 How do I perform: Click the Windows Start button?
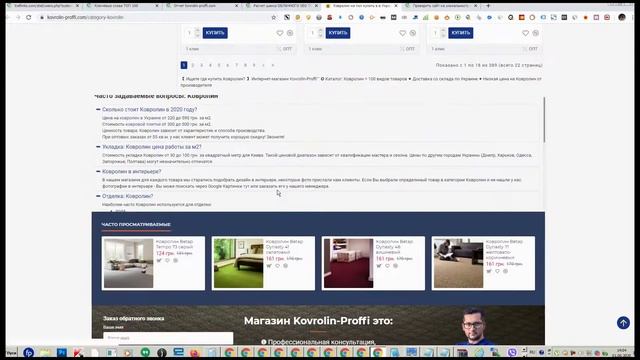click(11, 352)
